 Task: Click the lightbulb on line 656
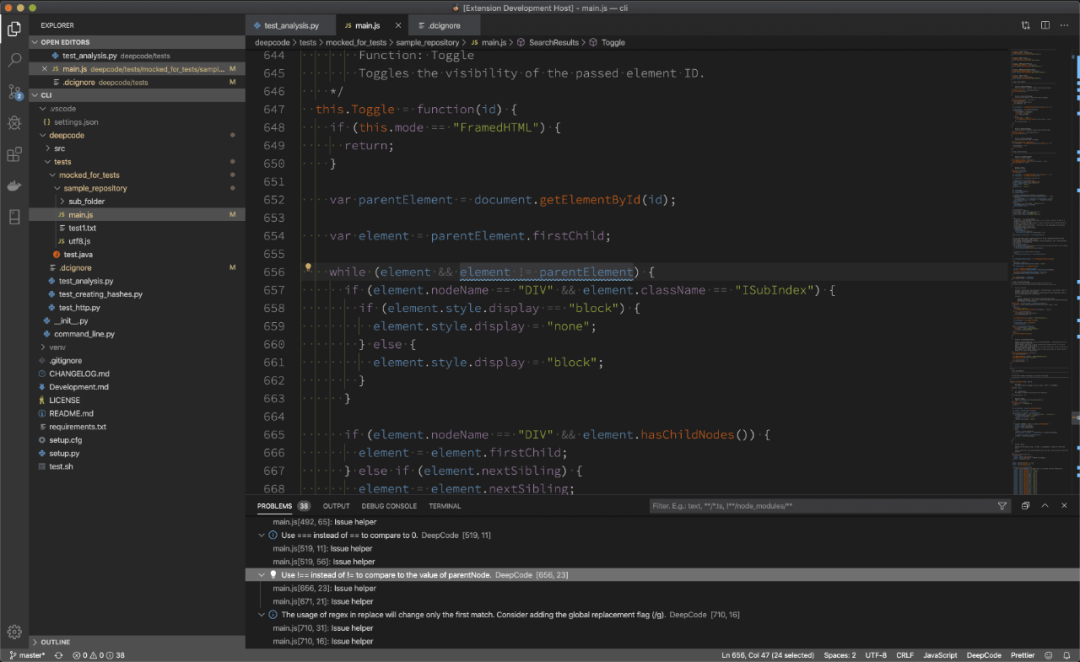(308, 267)
